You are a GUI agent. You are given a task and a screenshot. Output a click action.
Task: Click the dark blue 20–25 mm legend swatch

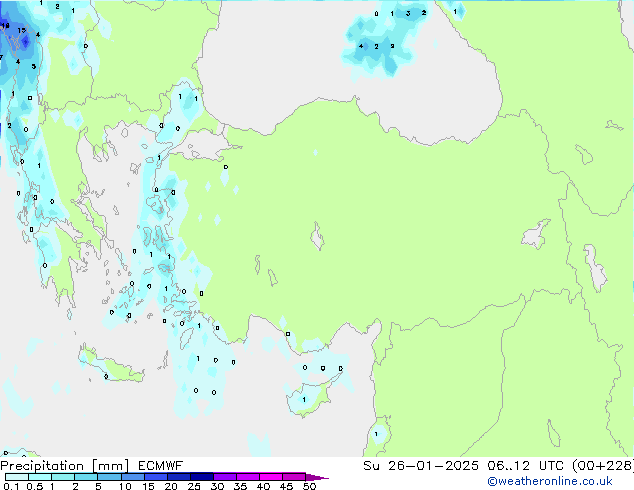(184, 477)
